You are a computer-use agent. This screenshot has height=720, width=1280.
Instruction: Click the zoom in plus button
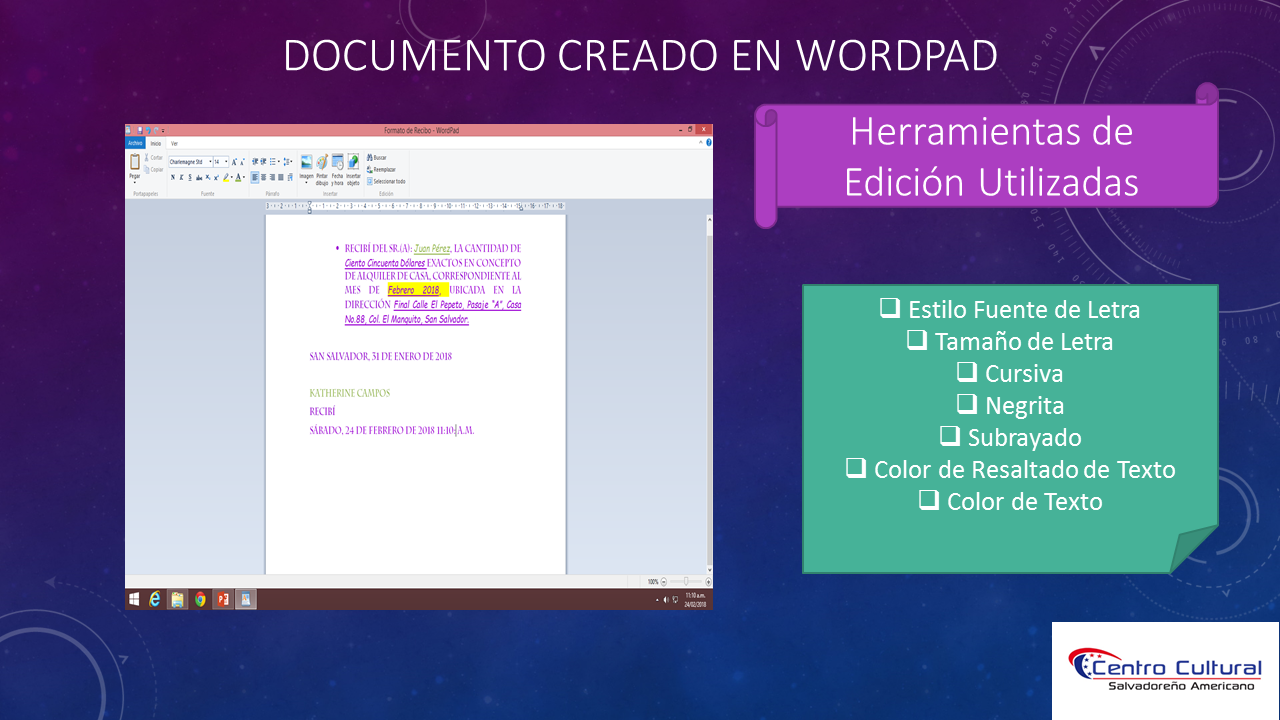[x=708, y=581]
